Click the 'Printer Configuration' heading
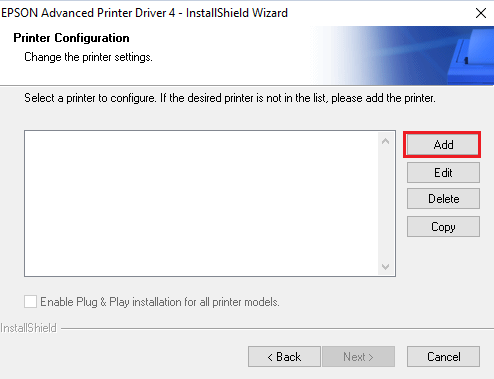 click(71, 38)
